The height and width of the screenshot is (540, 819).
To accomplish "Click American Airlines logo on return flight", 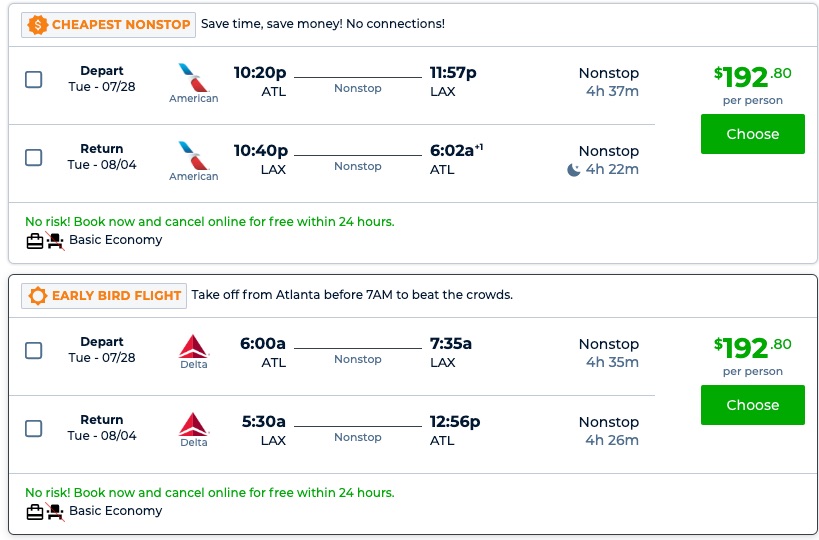I will [187, 153].
